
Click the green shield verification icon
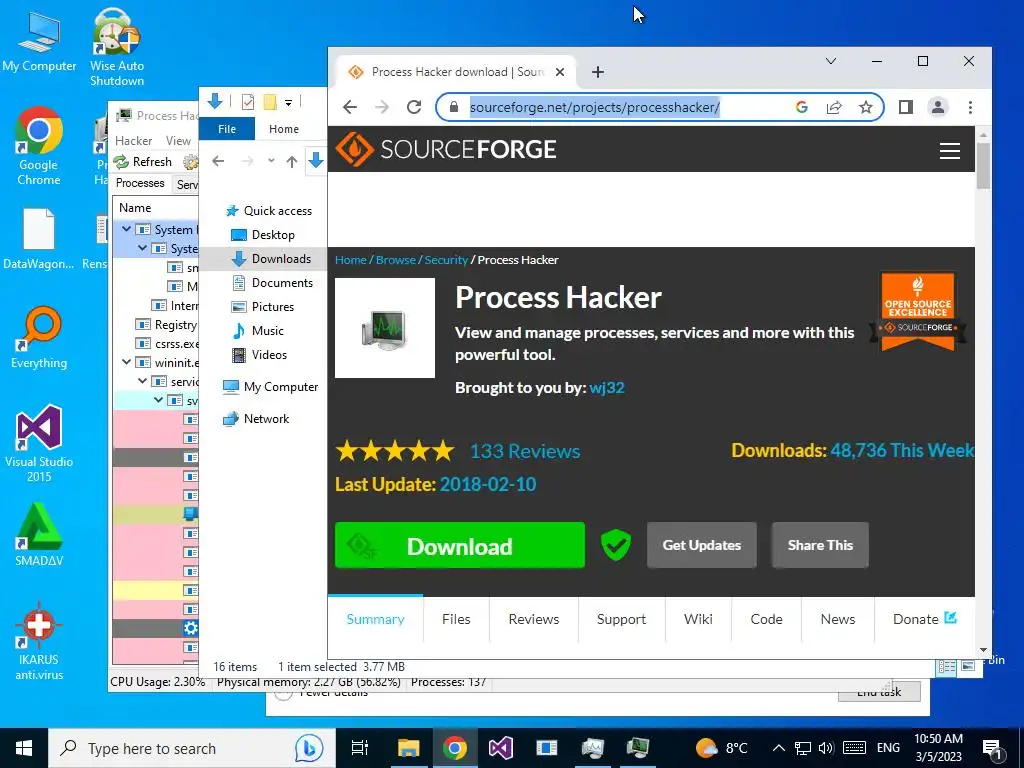tap(615, 545)
